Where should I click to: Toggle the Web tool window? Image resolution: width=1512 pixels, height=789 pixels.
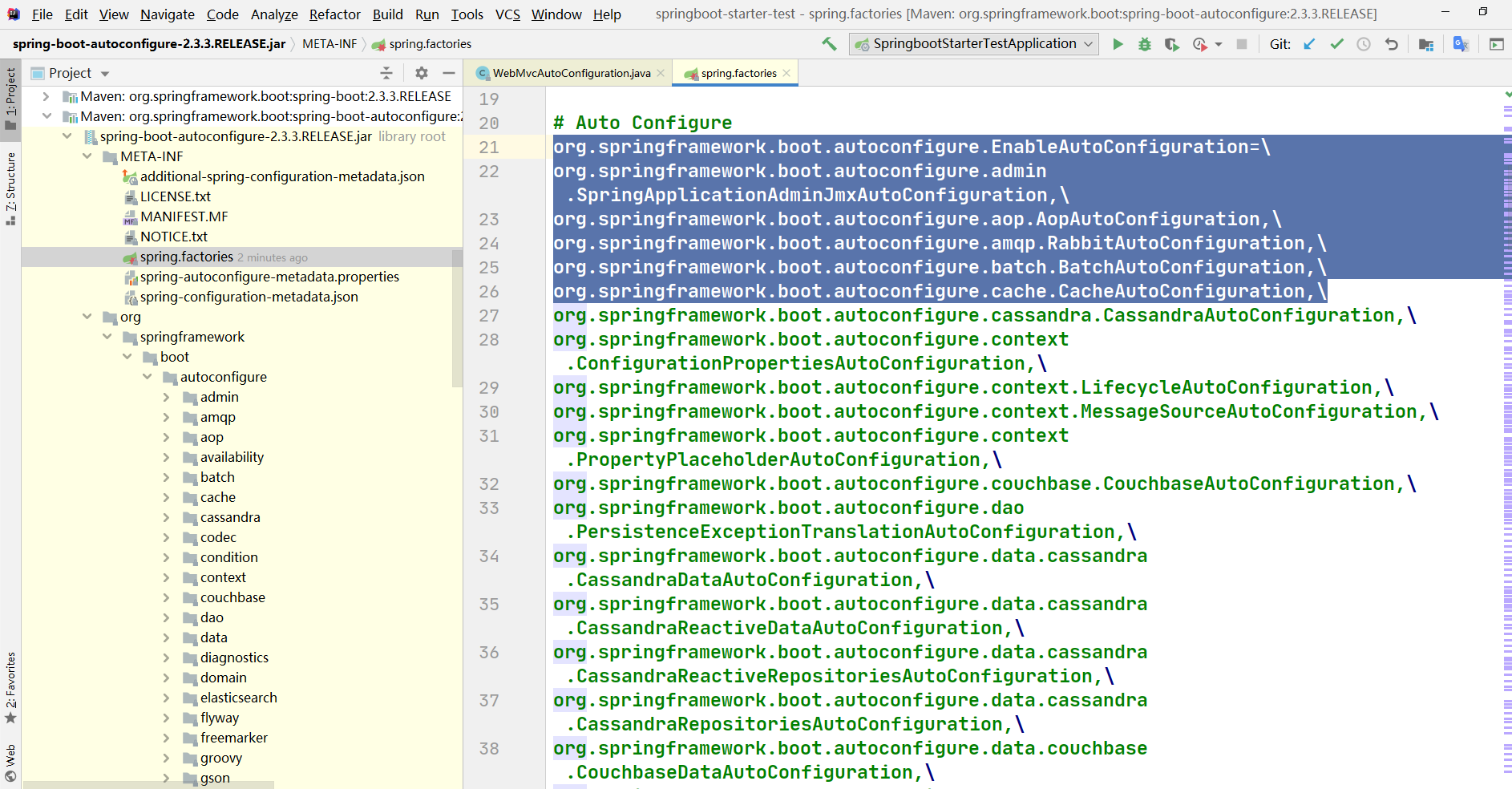(10, 763)
